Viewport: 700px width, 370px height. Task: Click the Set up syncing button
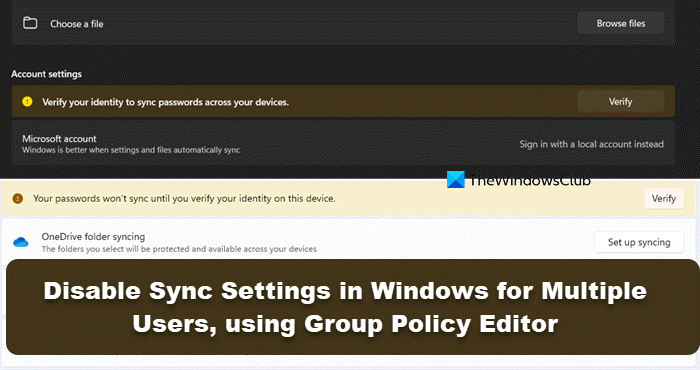tap(639, 242)
